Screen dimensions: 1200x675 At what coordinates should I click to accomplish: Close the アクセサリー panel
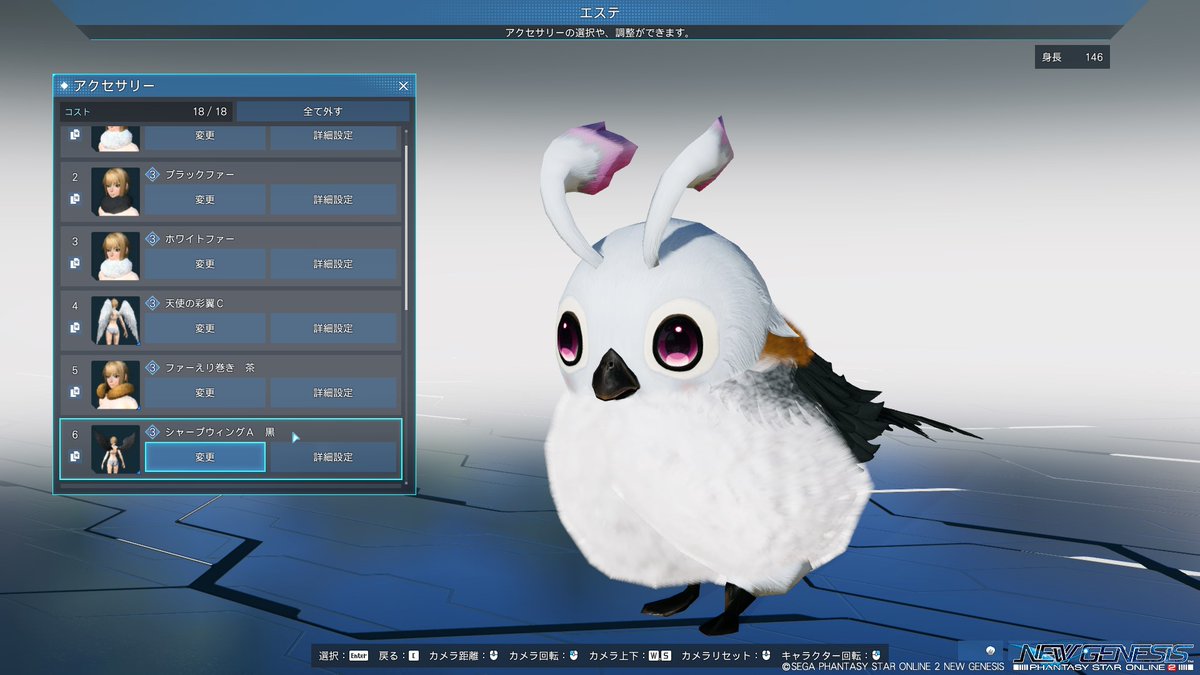pyautogui.click(x=403, y=86)
